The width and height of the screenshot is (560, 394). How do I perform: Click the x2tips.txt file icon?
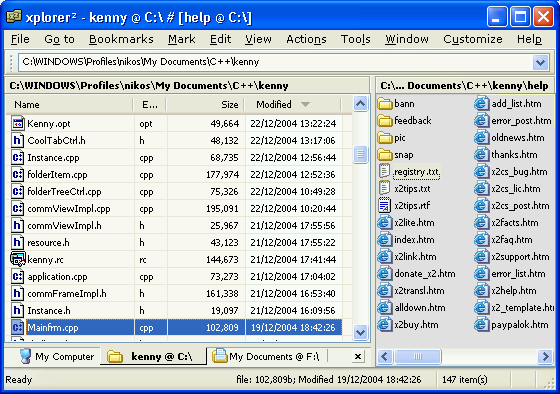pyautogui.click(x=384, y=189)
